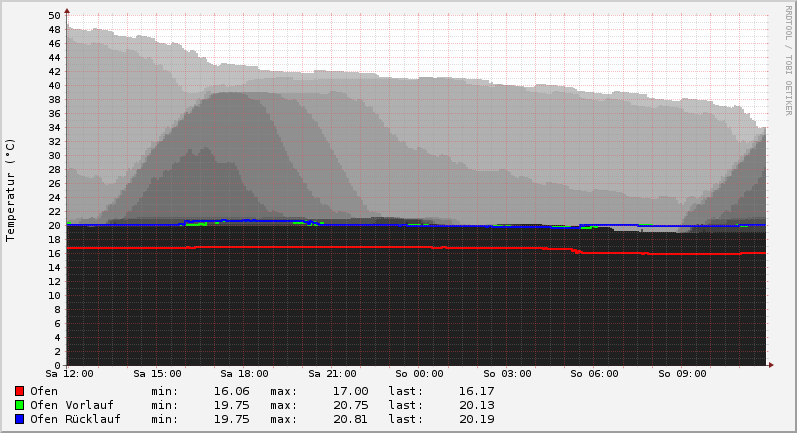Click the blue Ofen Rücklauf legend swatch
The height and width of the screenshot is (433, 797).
click(x=19, y=419)
